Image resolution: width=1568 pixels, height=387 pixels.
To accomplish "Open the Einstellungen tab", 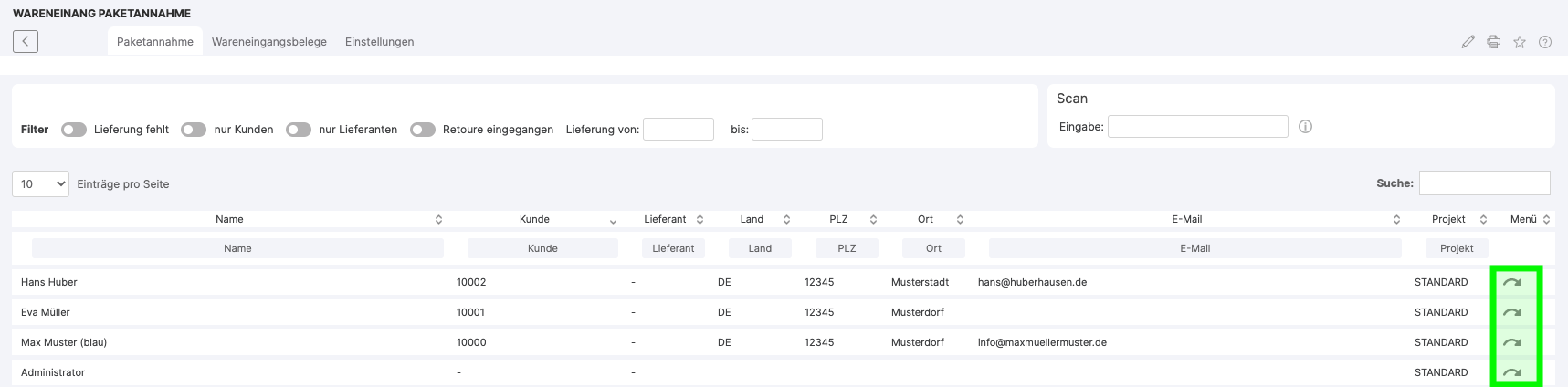I will pos(379,42).
